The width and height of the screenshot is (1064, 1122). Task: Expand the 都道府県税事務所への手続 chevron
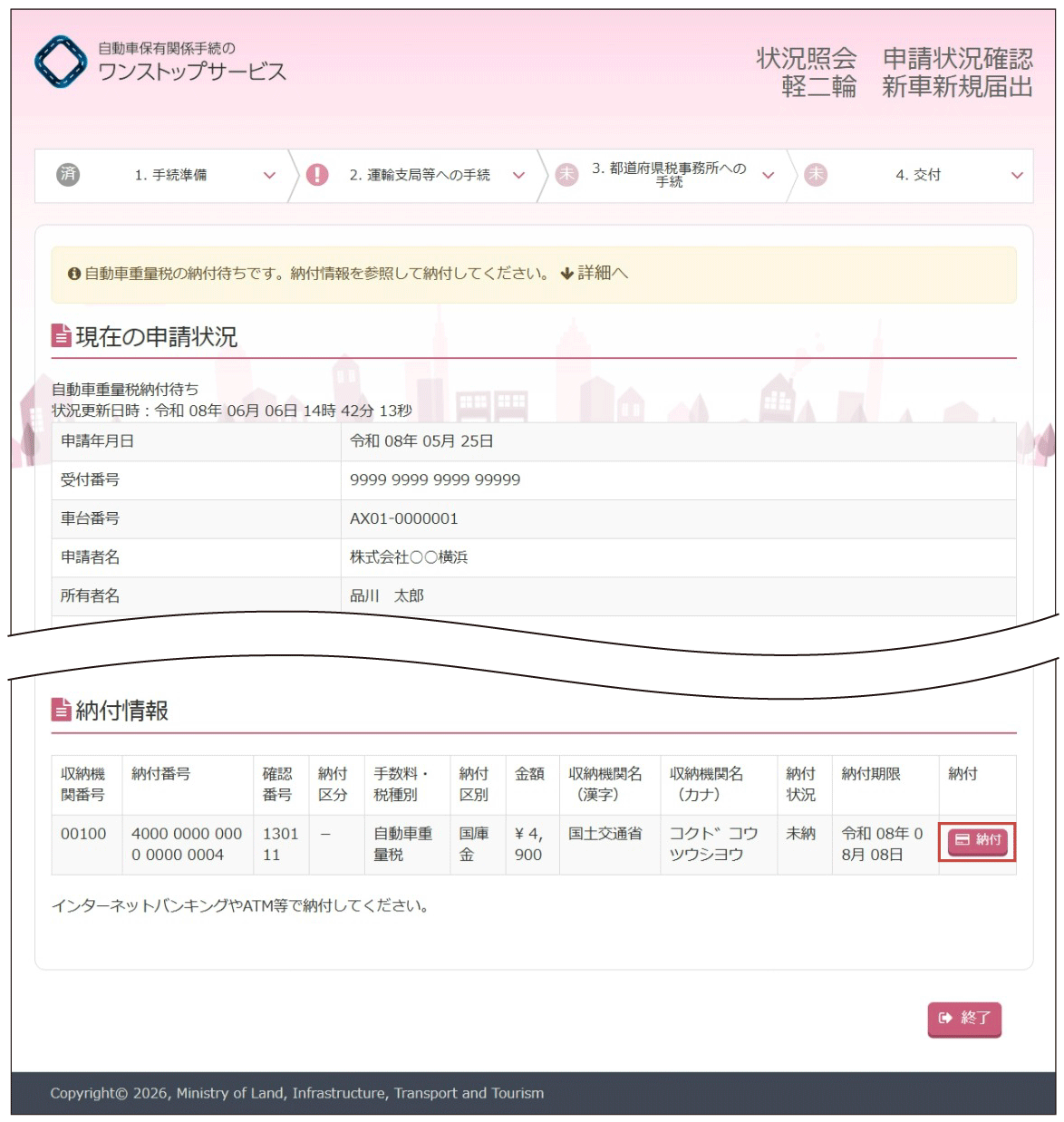tap(768, 175)
